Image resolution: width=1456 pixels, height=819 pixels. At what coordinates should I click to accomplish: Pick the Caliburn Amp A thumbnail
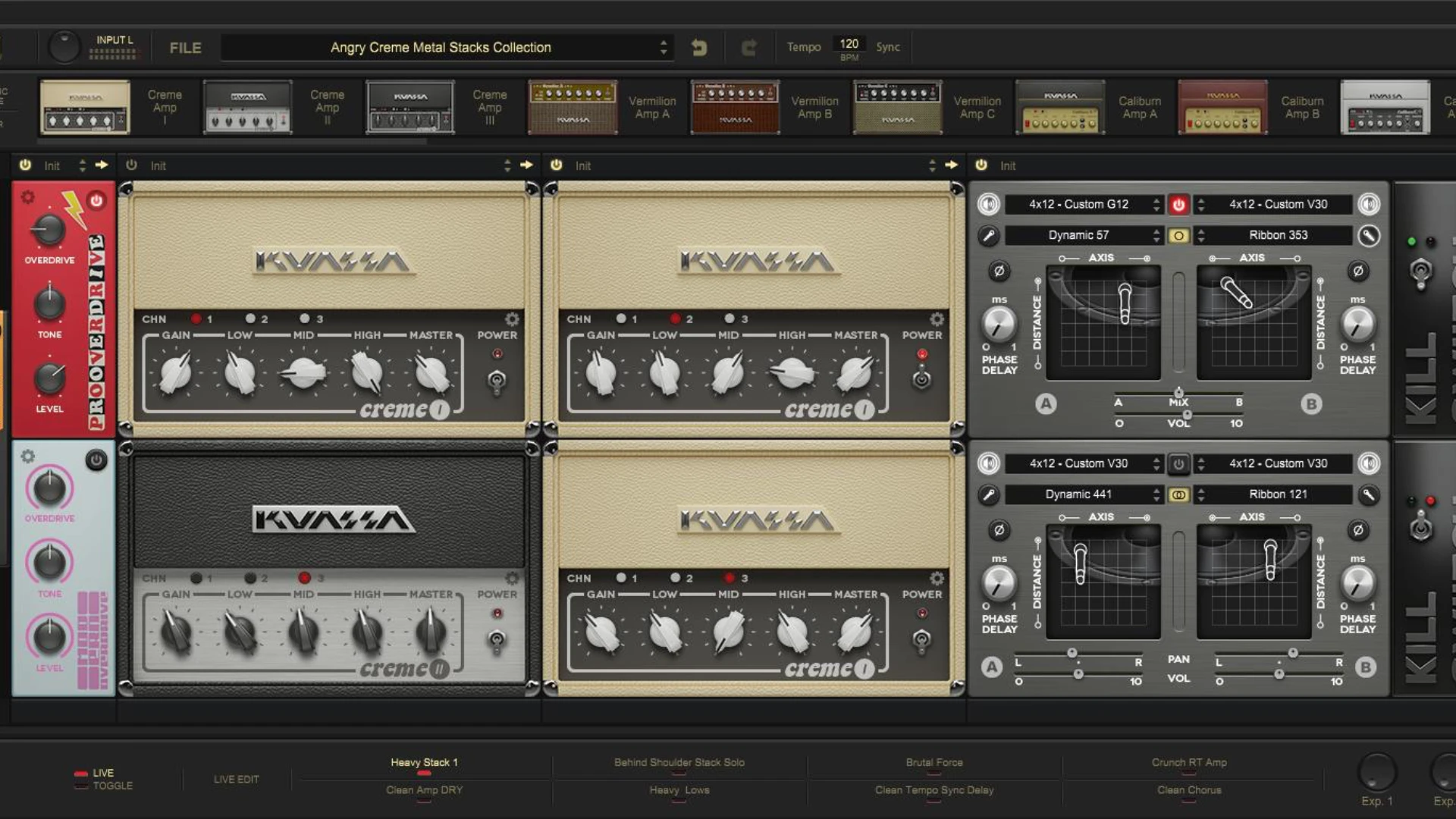1060,107
